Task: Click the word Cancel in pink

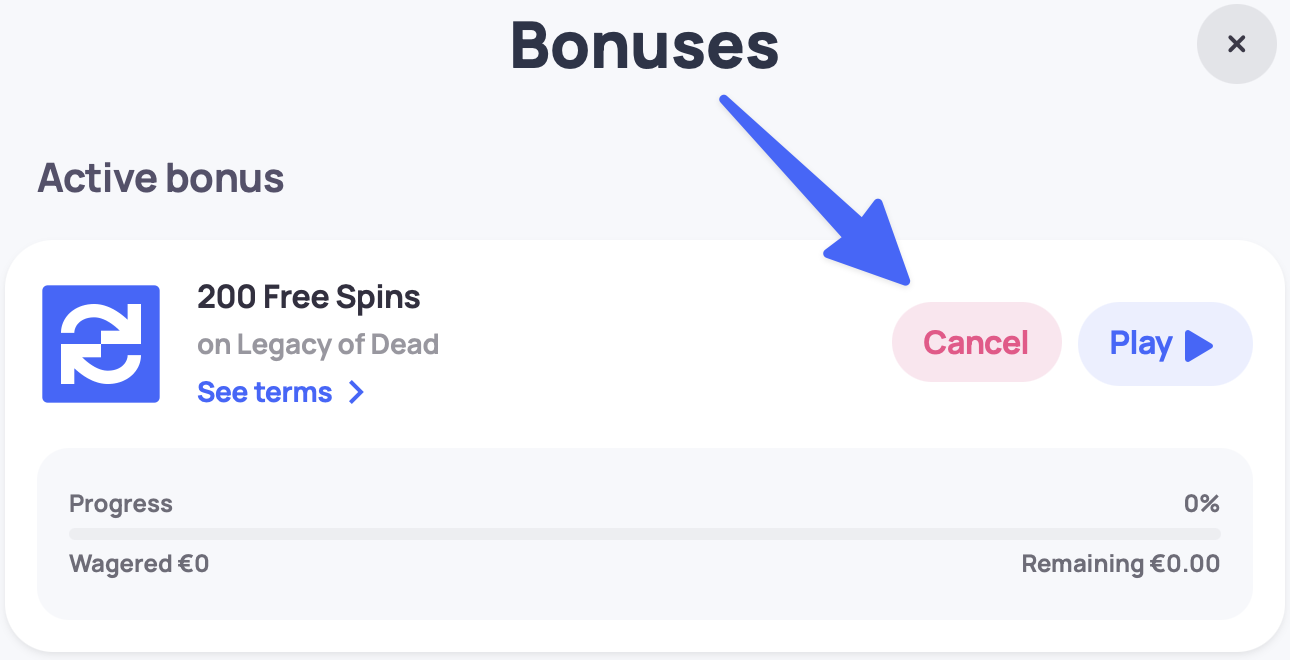Action: click(x=975, y=343)
